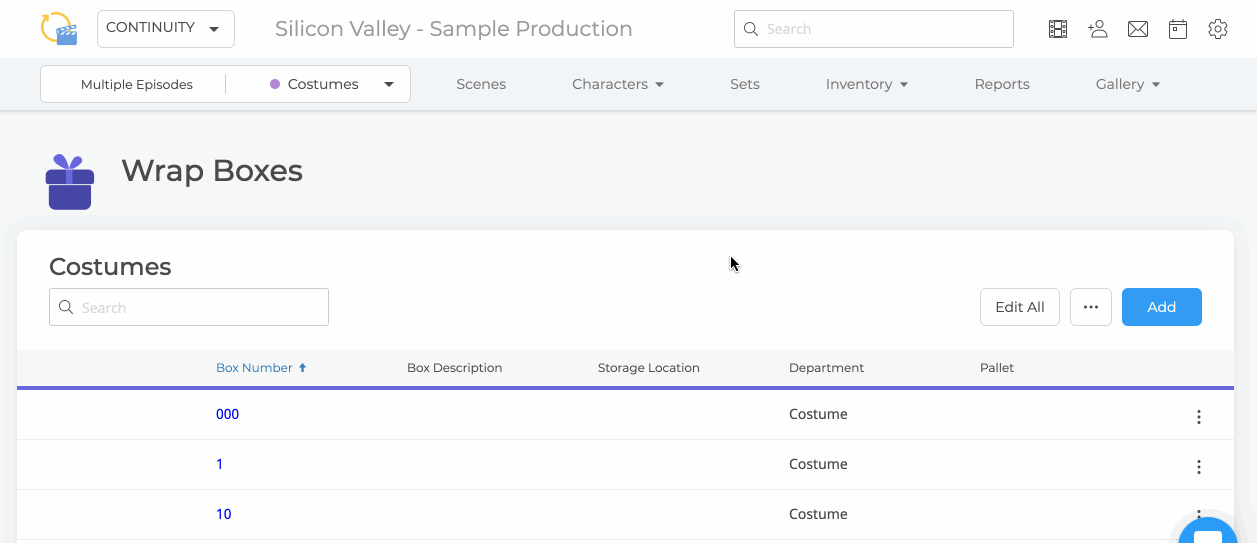1257x543 pixels.
Task: Click the Silicon Valley - Sample Production title
Action: pyautogui.click(x=454, y=29)
